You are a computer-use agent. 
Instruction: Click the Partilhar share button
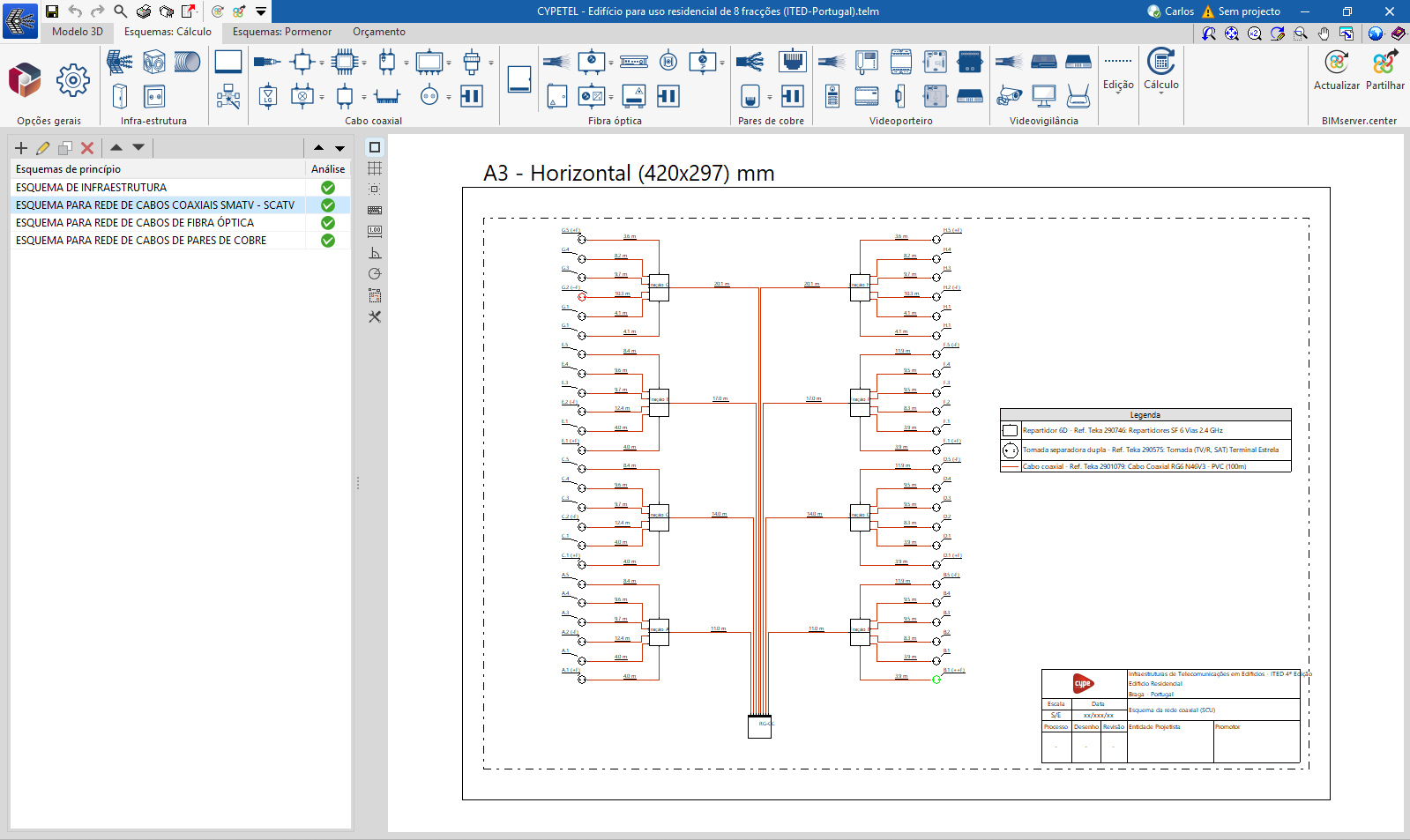point(1384,70)
